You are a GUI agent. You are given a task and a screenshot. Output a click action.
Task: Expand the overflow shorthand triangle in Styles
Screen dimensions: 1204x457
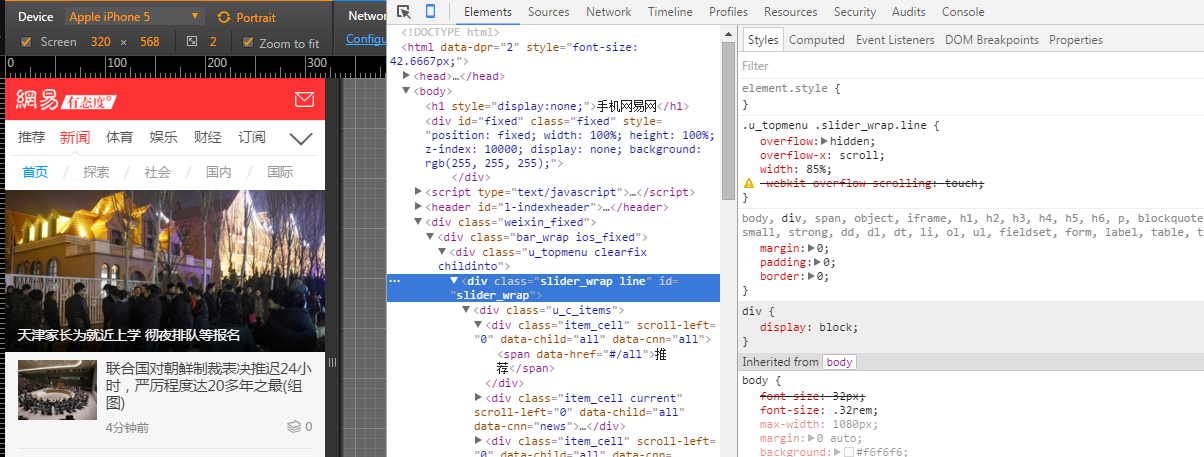click(x=824, y=142)
